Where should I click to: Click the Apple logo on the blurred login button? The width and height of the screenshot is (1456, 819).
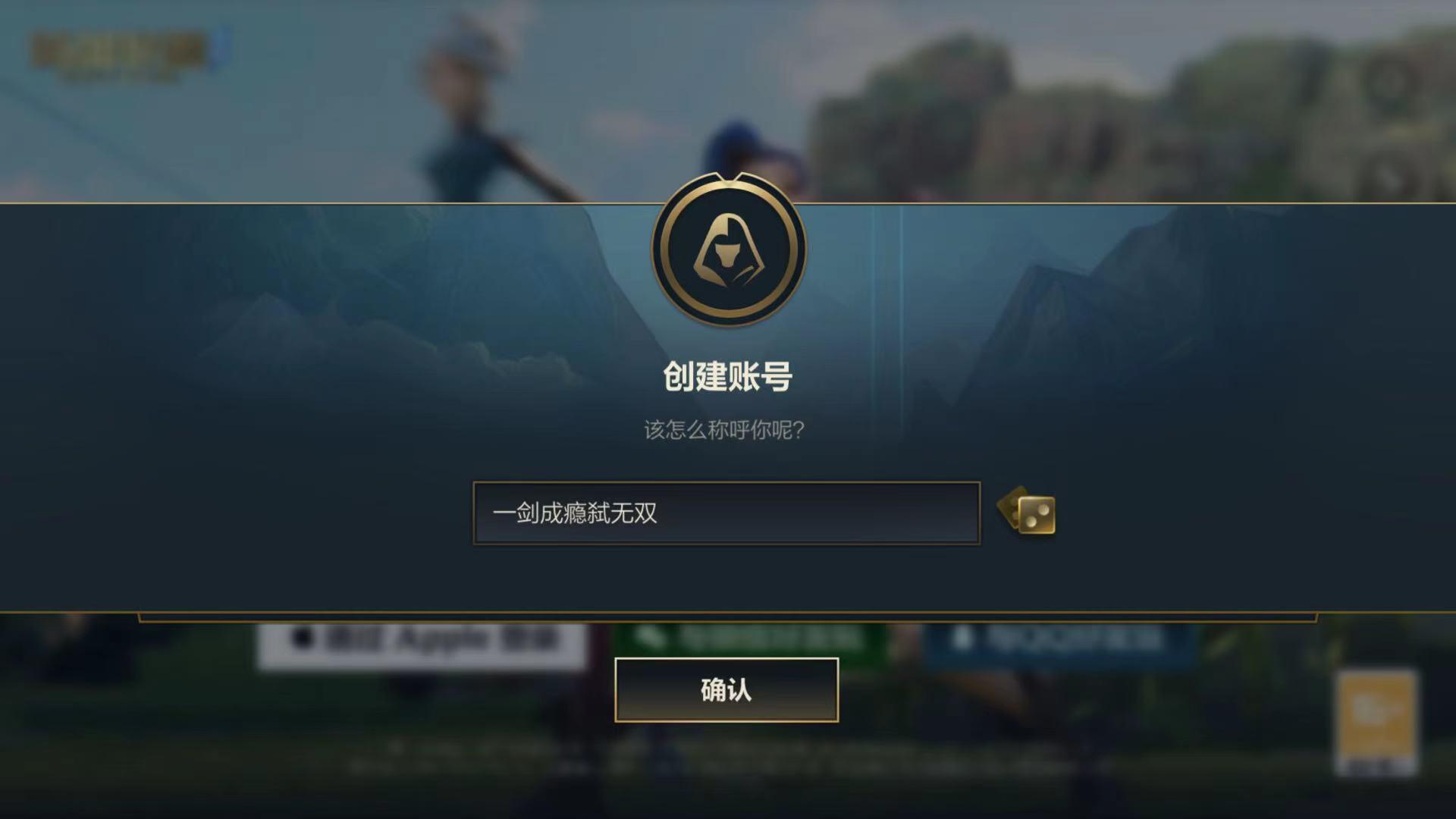pos(304,638)
